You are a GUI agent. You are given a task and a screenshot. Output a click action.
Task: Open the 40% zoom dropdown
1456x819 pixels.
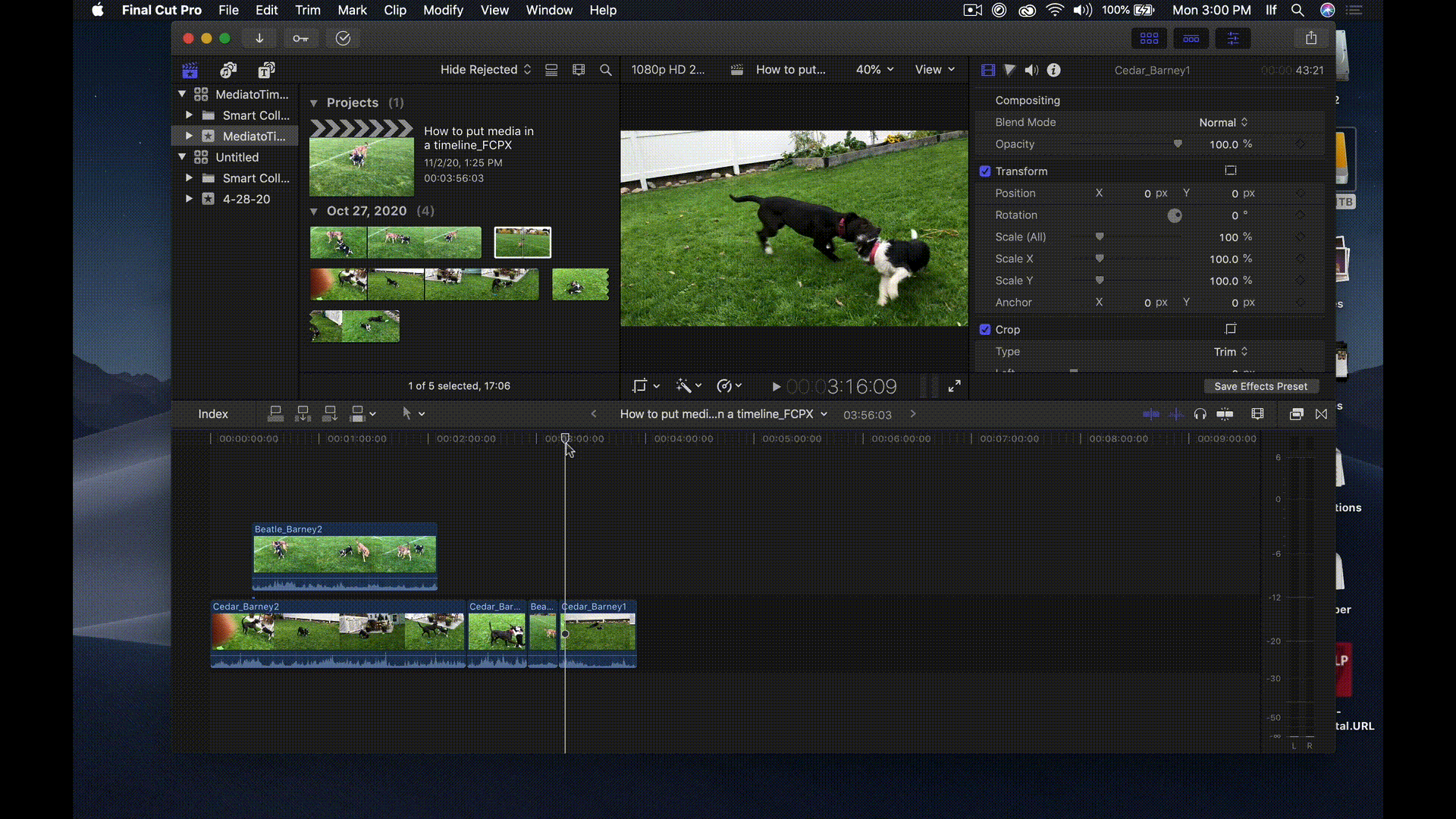pos(874,70)
